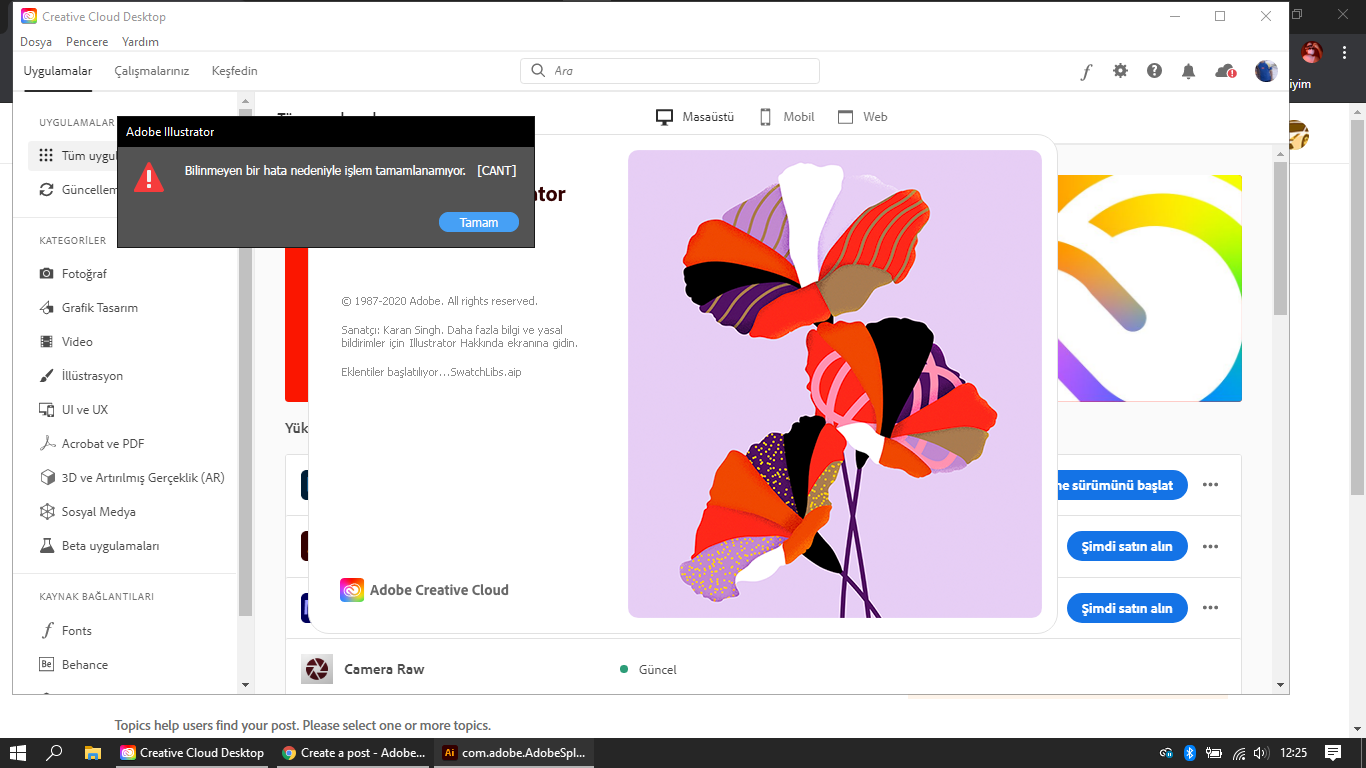Open notifications with the bell icon
This screenshot has width=1366, height=768.
point(1188,71)
